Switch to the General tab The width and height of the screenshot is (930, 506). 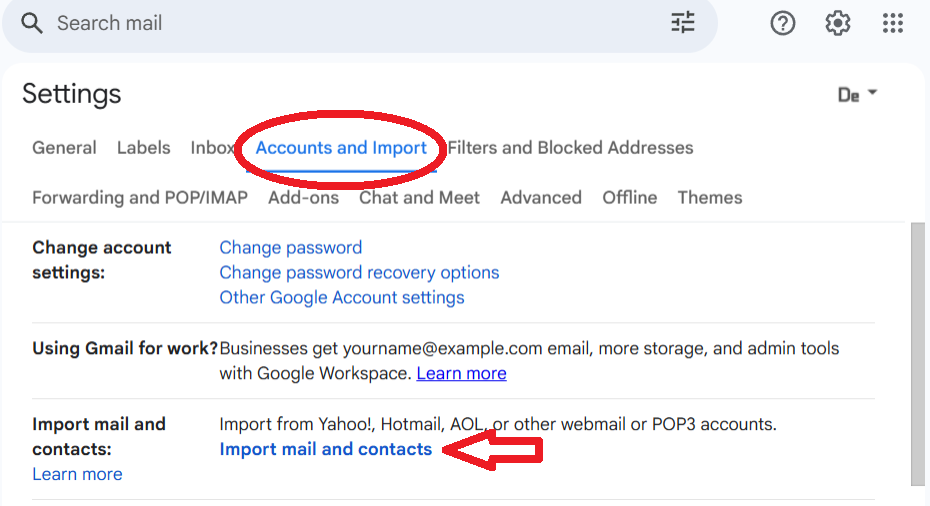(64, 148)
